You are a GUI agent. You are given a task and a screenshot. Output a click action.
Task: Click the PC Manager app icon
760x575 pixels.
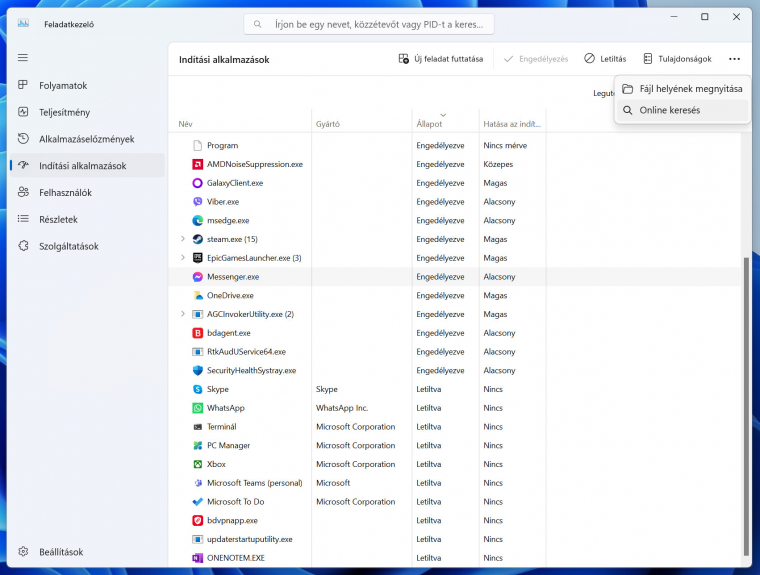tap(197, 446)
